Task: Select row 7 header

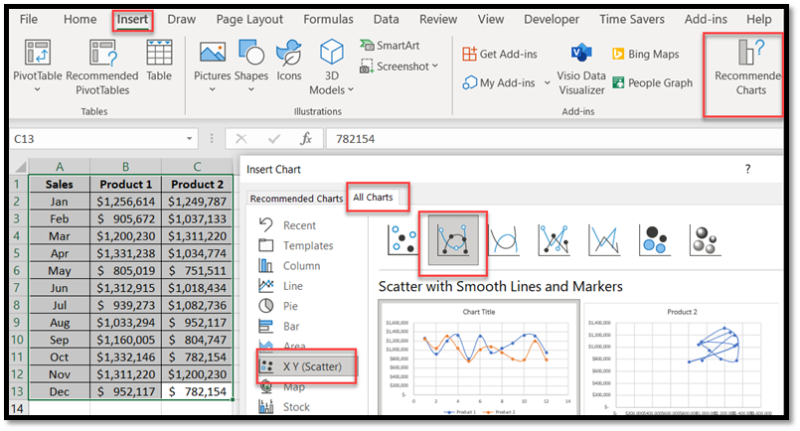Action: coord(17,288)
